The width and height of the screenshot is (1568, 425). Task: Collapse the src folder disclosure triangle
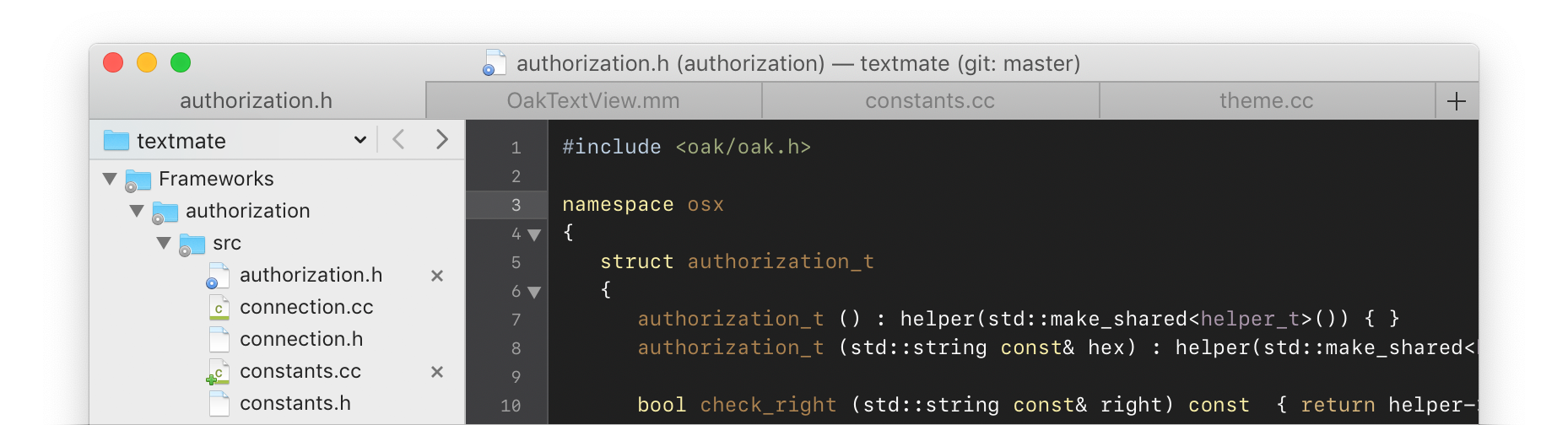(x=164, y=243)
